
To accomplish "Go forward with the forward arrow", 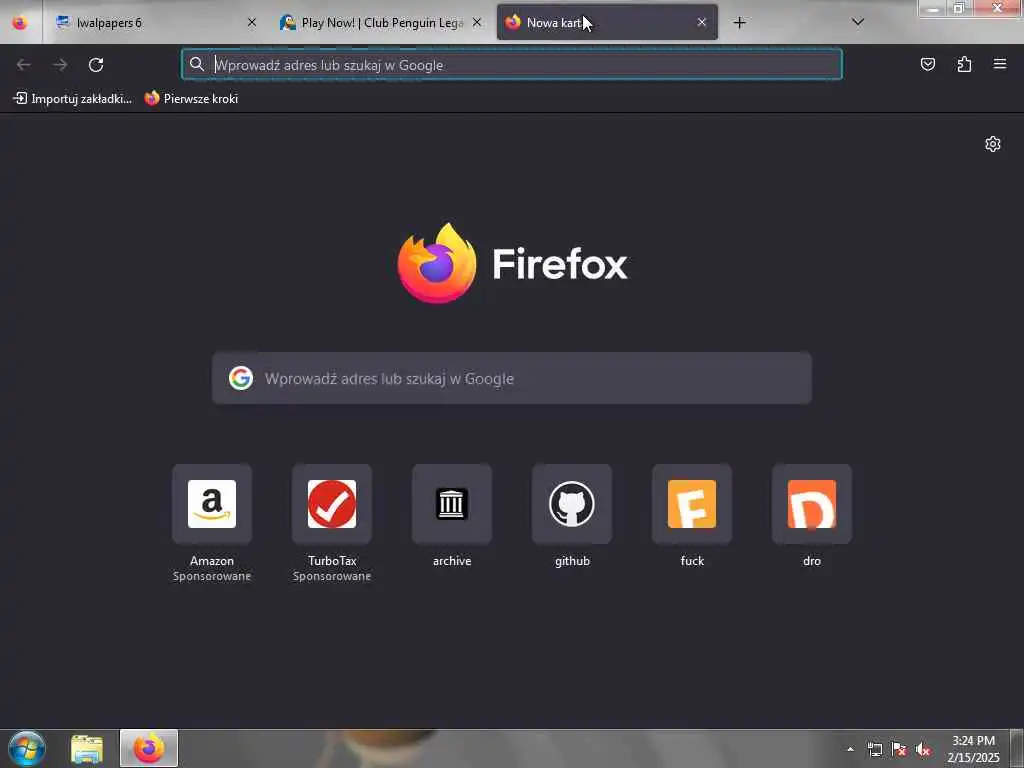I will (x=60, y=65).
